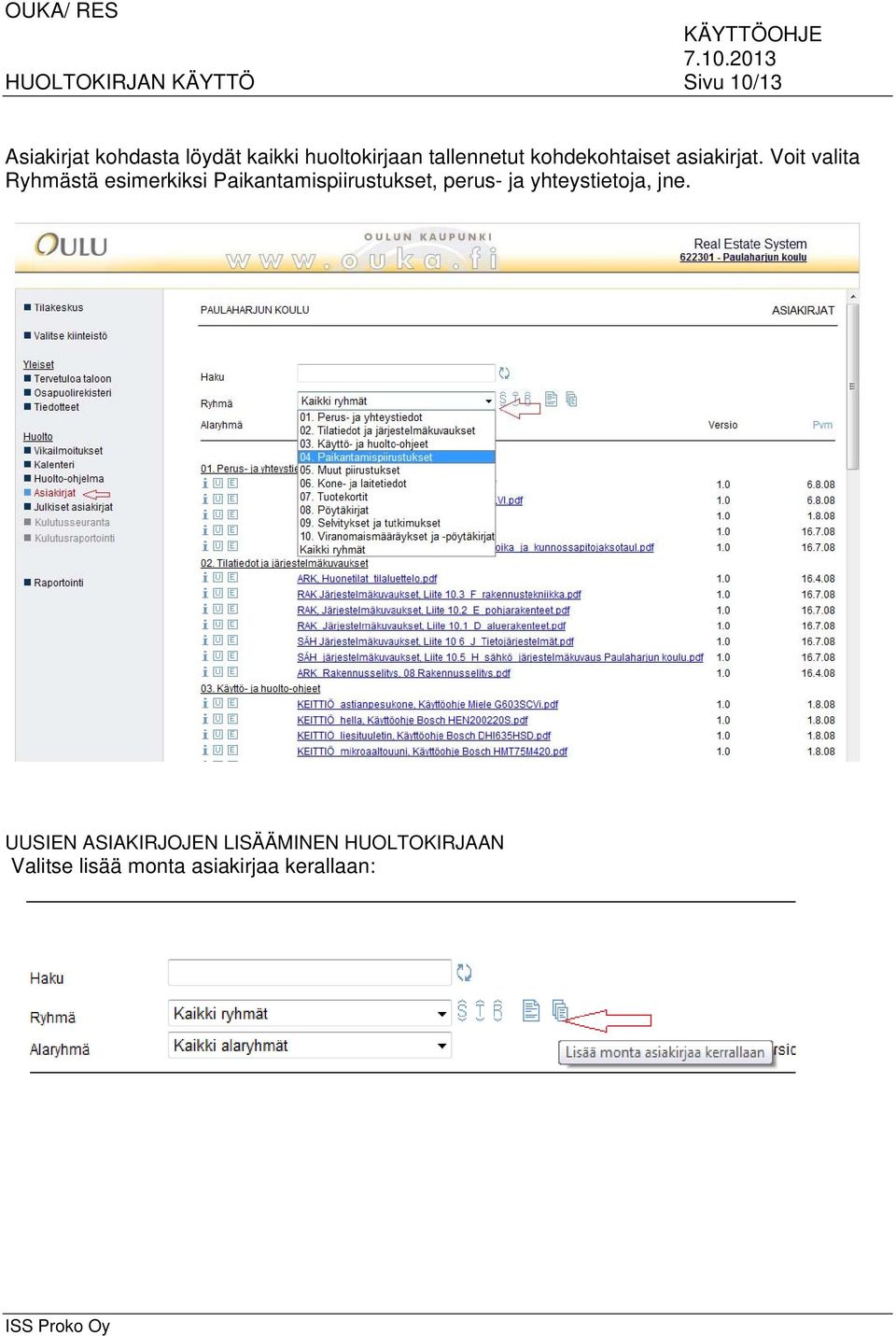Open 'ARK, Huonetilat_tilaluettelo.pdf' link
Screen dimensions: 896x1336
pyautogui.click(x=367, y=578)
